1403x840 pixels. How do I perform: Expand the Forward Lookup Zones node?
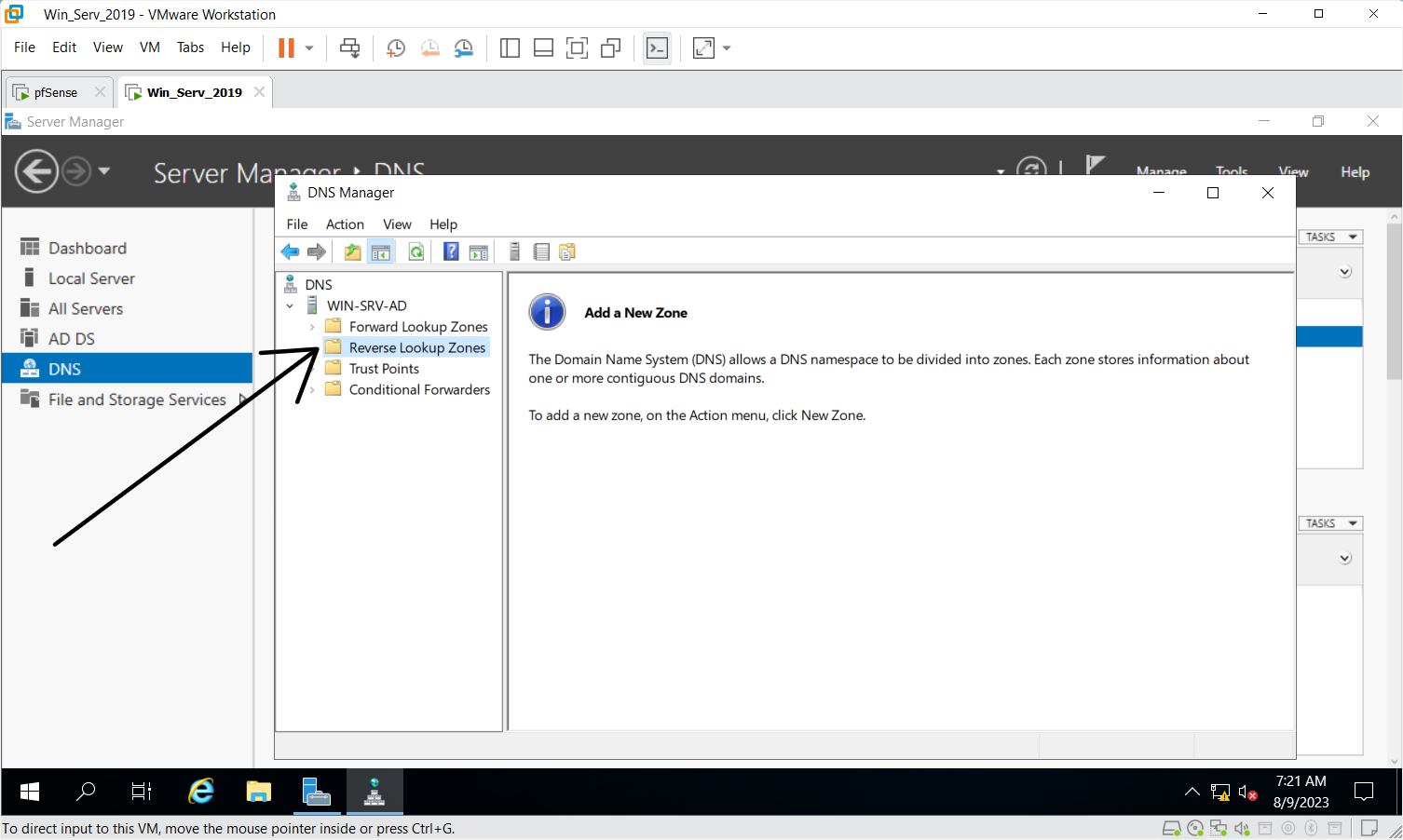[x=312, y=327]
